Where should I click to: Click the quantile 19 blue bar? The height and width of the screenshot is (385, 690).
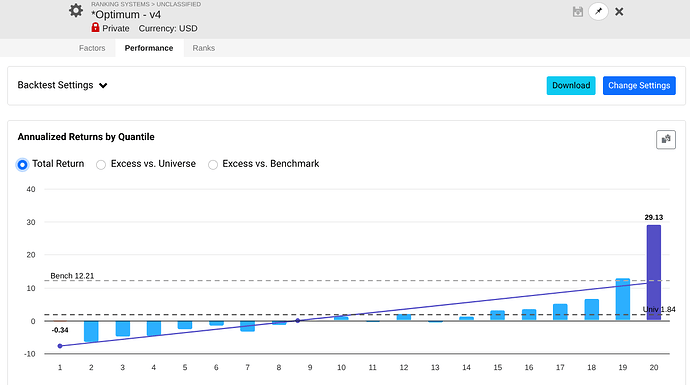pyautogui.click(x=623, y=299)
